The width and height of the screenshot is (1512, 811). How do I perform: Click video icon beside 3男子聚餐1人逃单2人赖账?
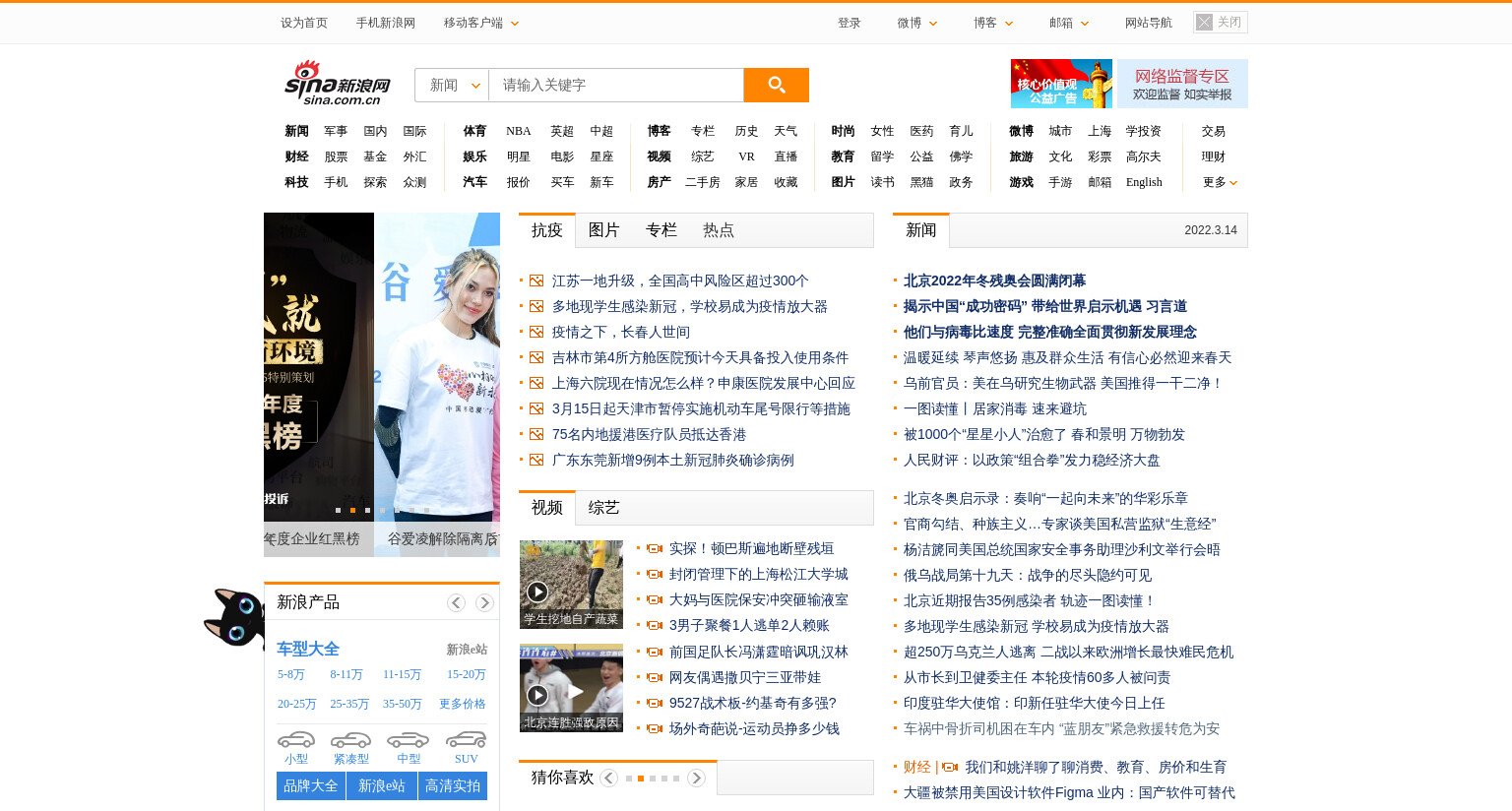[655, 625]
